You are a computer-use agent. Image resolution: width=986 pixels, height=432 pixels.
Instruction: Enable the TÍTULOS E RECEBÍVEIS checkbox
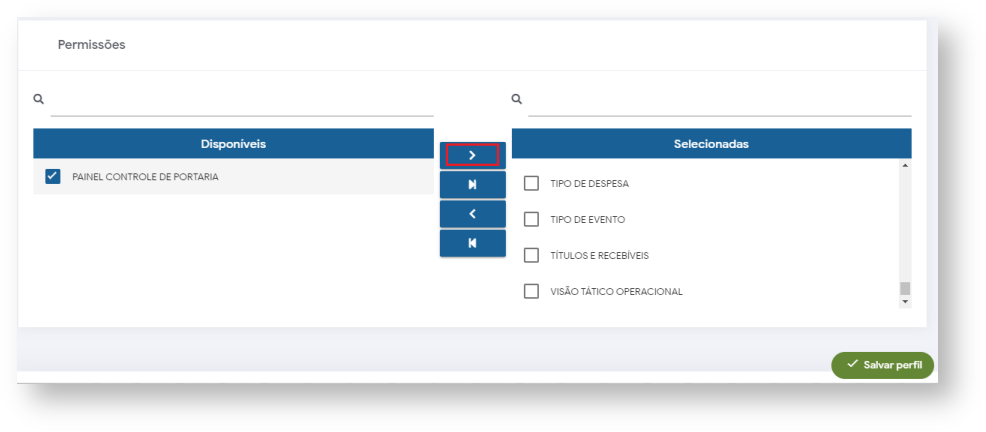(532, 255)
